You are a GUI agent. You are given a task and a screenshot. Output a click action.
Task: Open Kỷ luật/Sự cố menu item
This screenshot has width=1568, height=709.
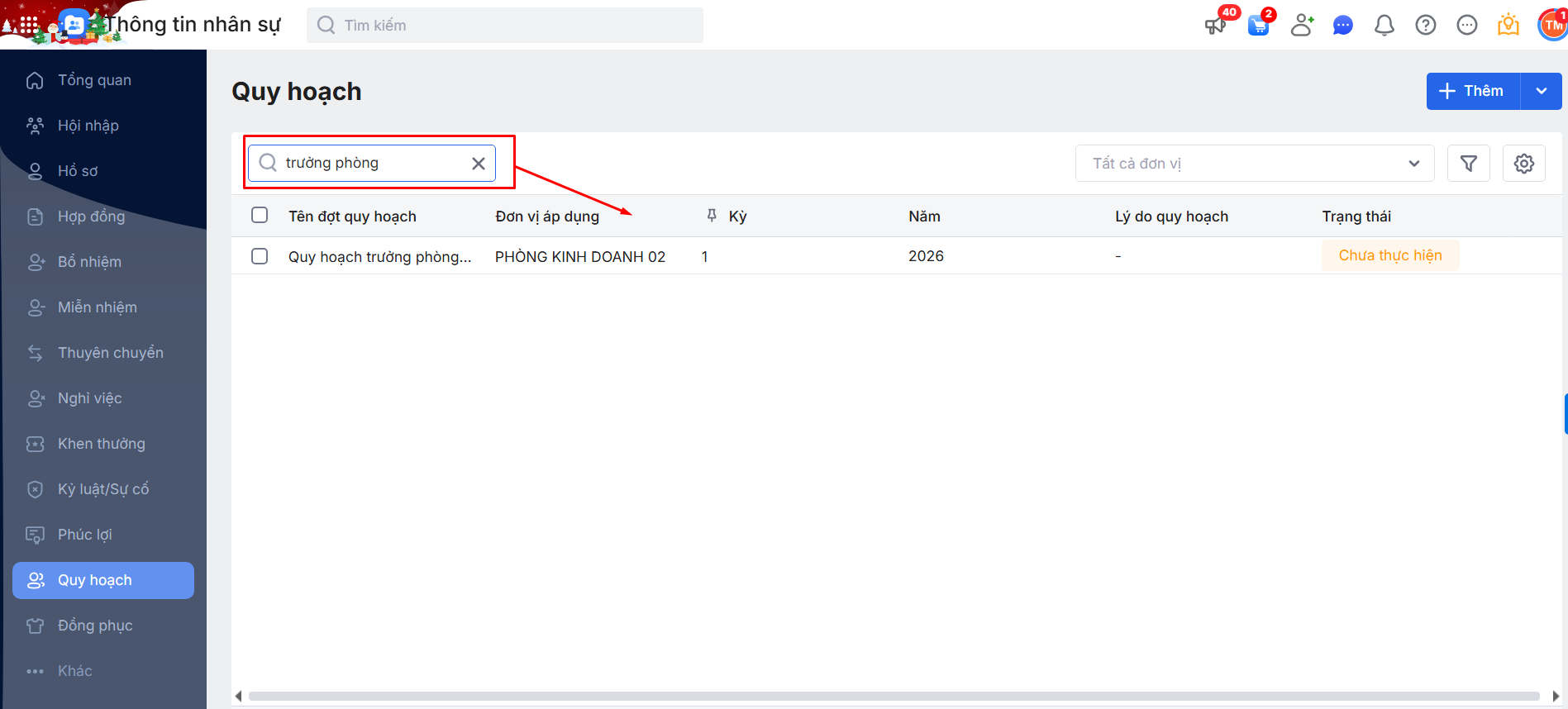(103, 489)
